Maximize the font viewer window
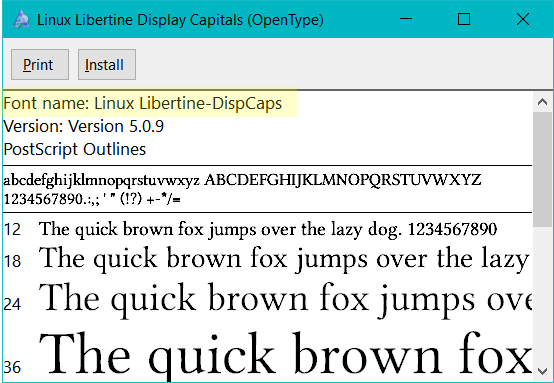This screenshot has height=383, width=554. point(464,19)
